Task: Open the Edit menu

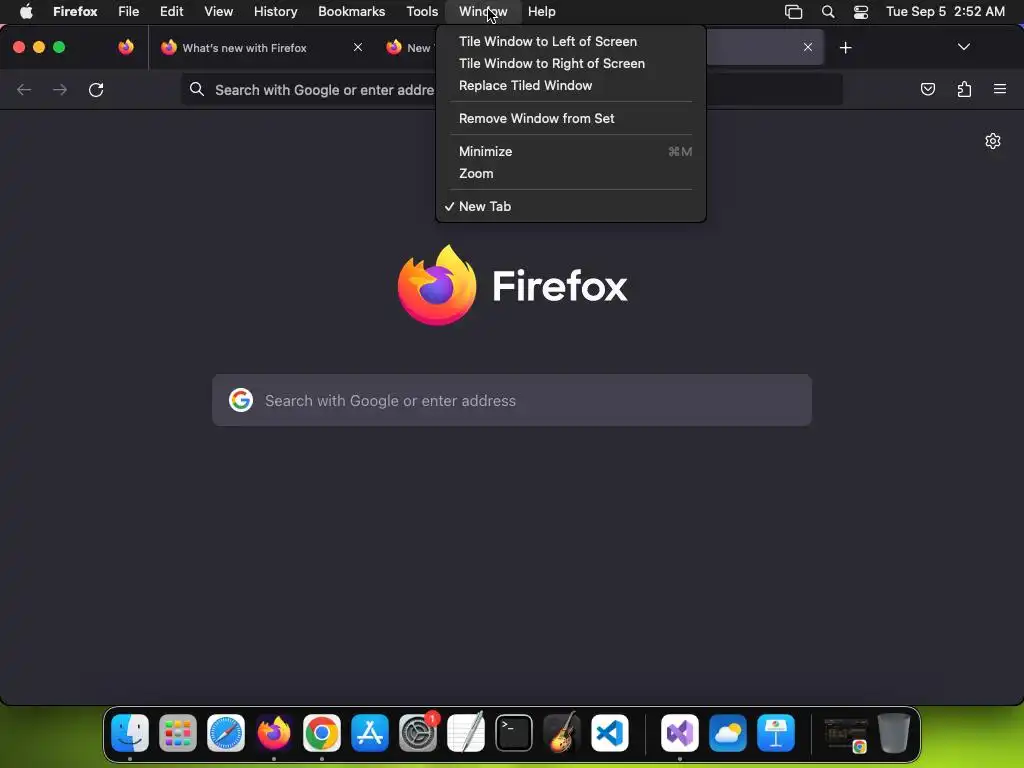Action: tap(171, 11)
